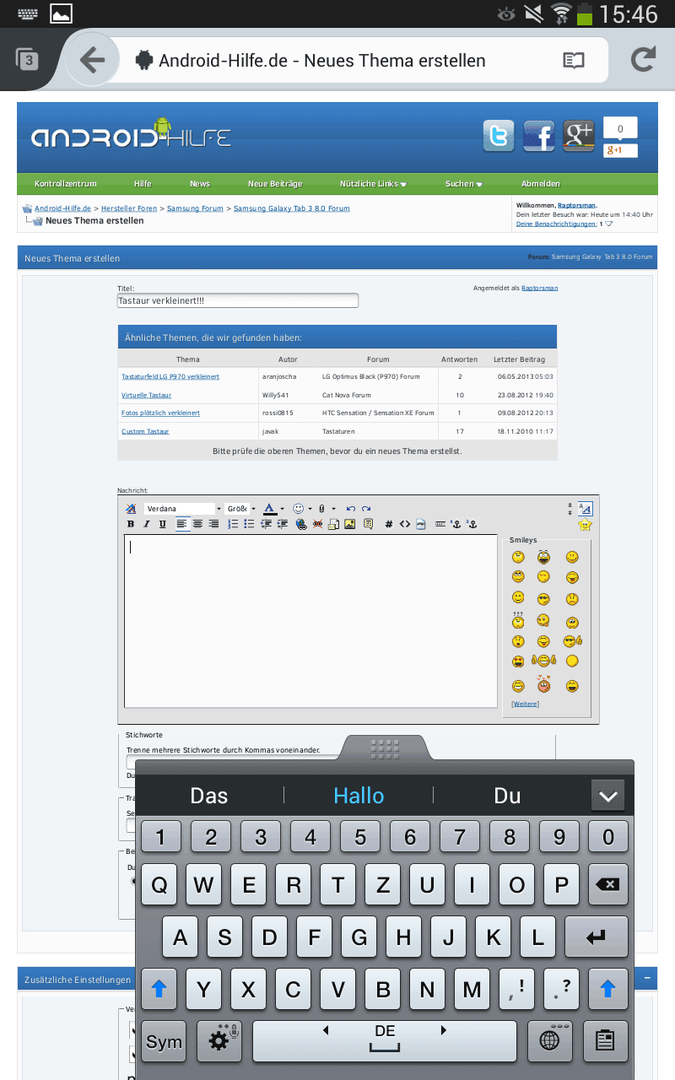The width and height of the screenshot is (675, 1080).
Task: Expand the Nützliche Links menu
Action: point(373,184)
